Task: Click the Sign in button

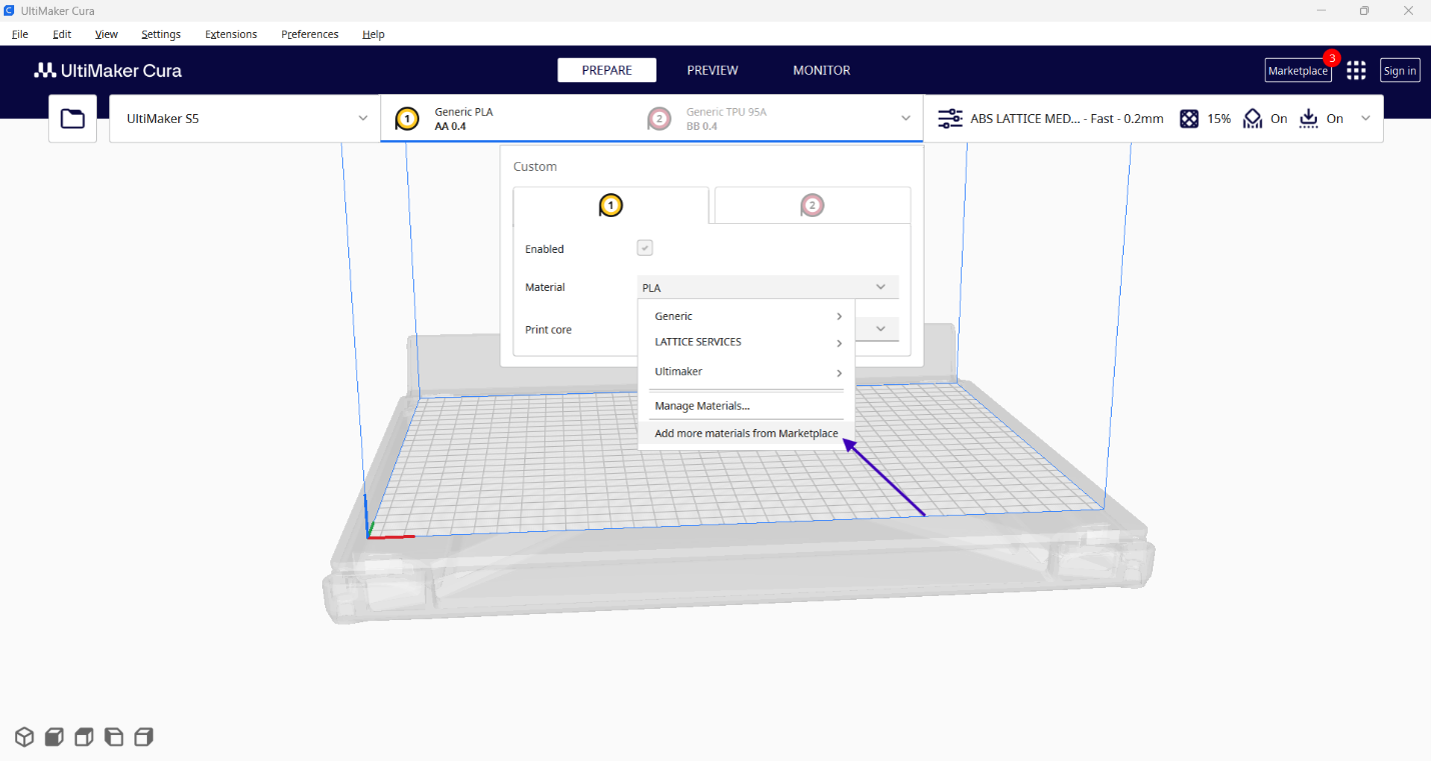Action: 1400,70
